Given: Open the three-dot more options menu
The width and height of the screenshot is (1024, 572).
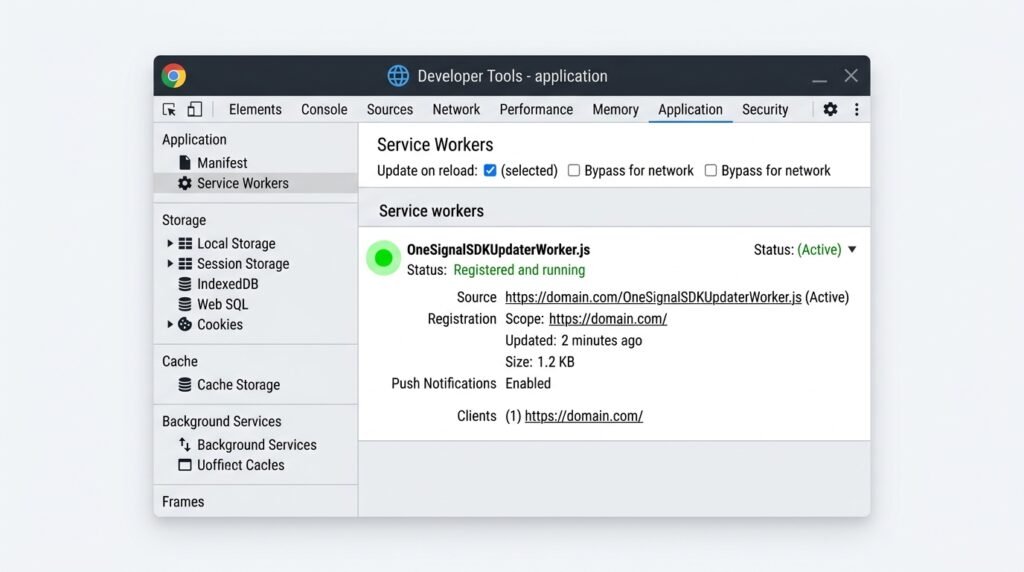Looking at the screenshot, I should [x=856, y=109].
